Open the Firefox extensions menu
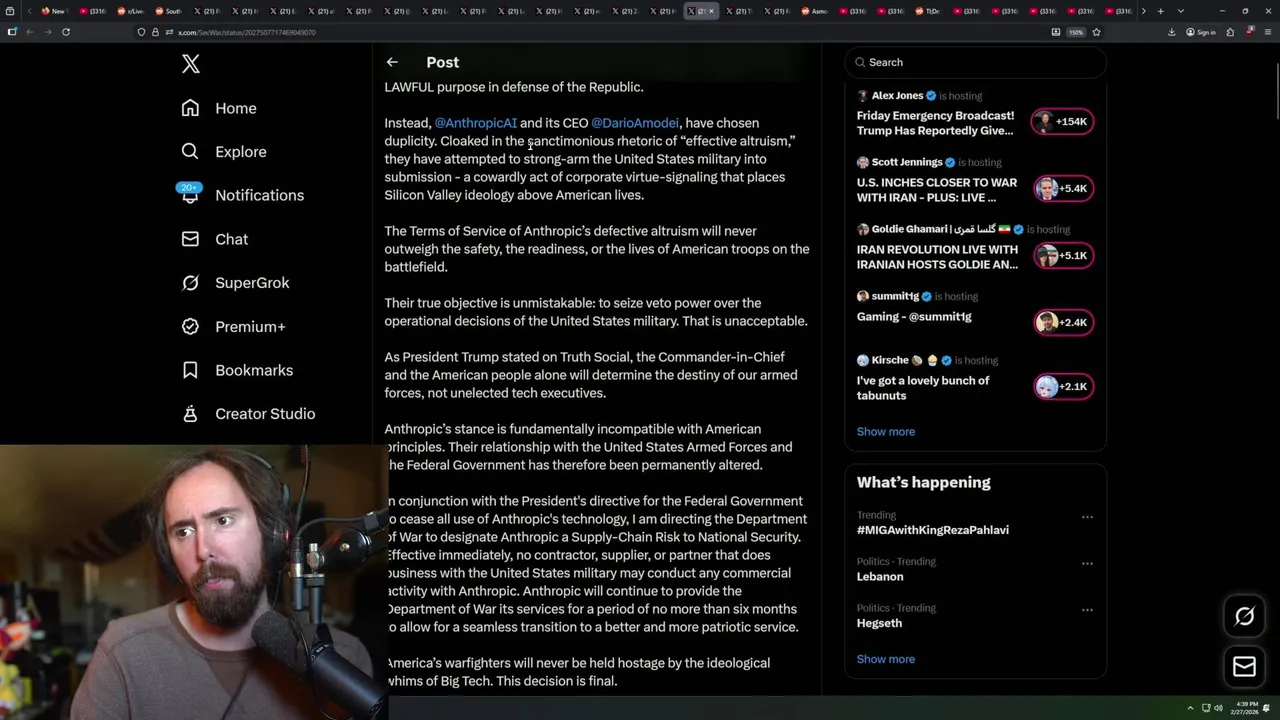Viewport: 1280px width, 720px height. tap(1230, 32)
